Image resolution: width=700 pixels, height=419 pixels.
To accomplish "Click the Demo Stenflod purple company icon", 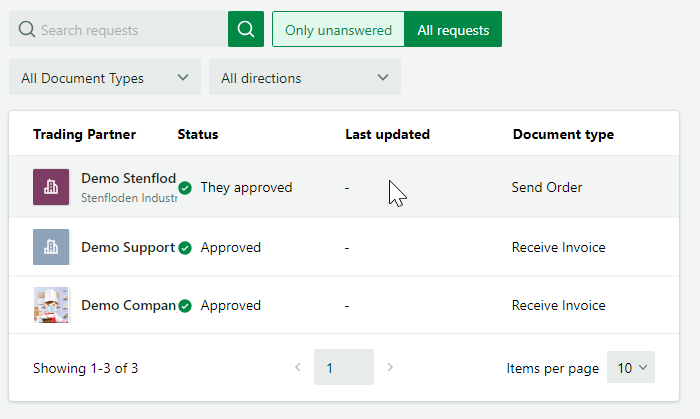I will [x=51, y=187].
